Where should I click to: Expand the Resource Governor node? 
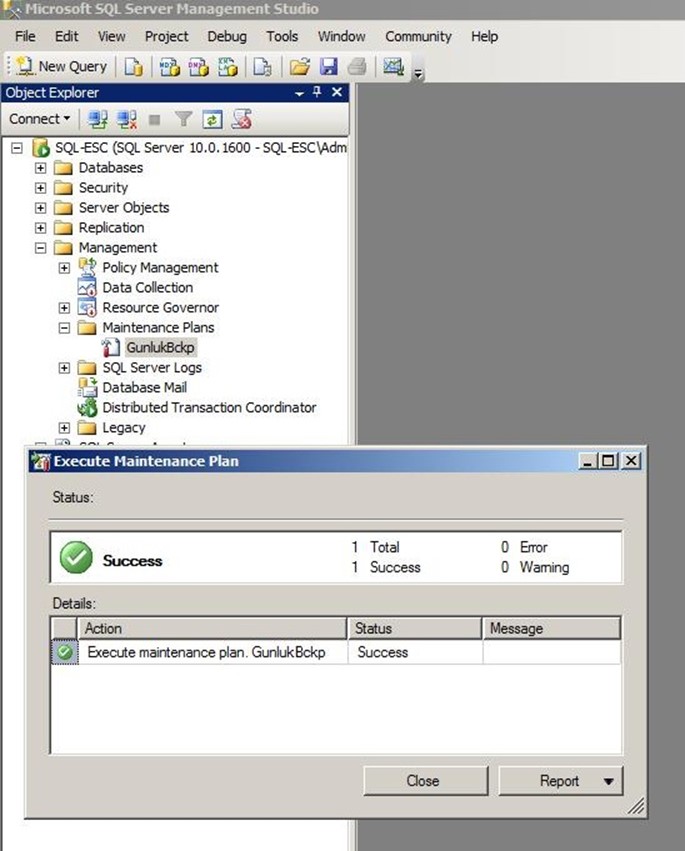click(x=64, y=308)
